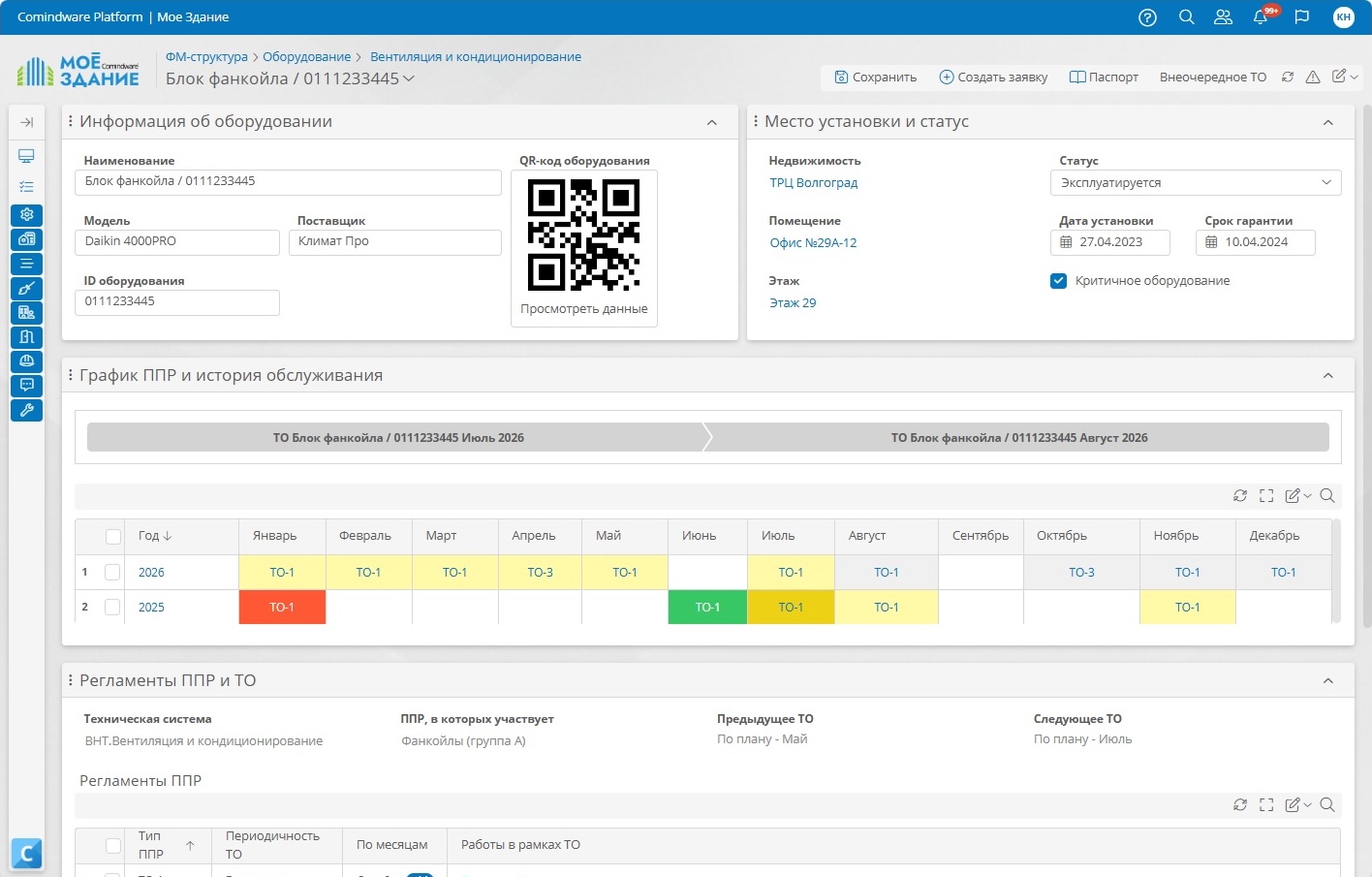Click the Модель field Daikin 4000PRO
Image resolution: width=1372 pixels, height=877 pixels.
click(177, 242)
